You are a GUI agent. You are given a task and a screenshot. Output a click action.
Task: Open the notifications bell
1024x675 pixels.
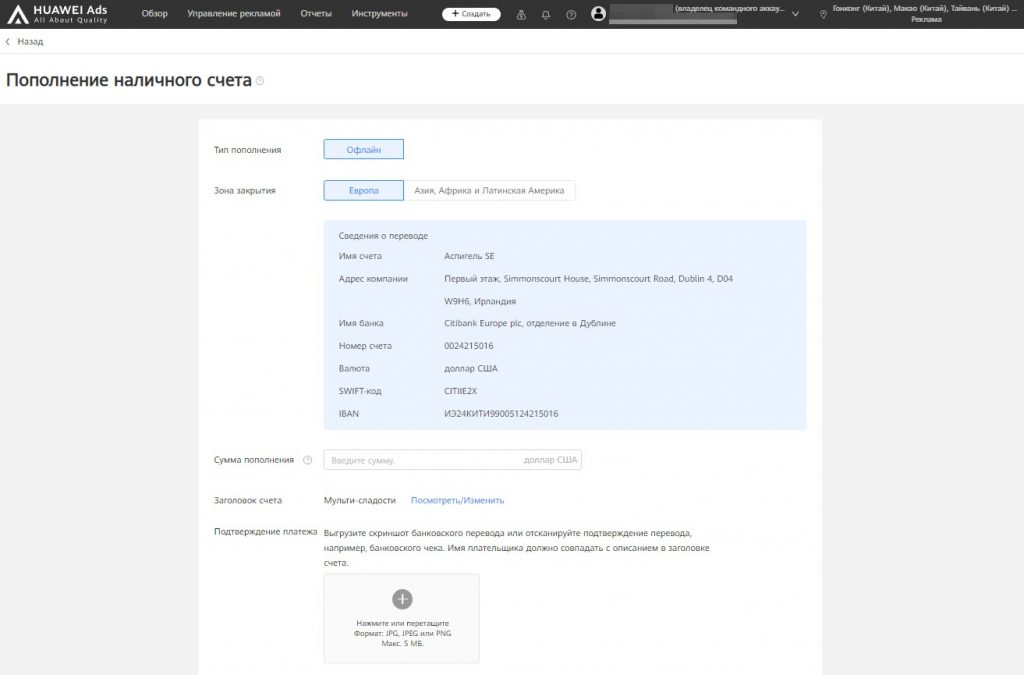click(x=545, y=14)
